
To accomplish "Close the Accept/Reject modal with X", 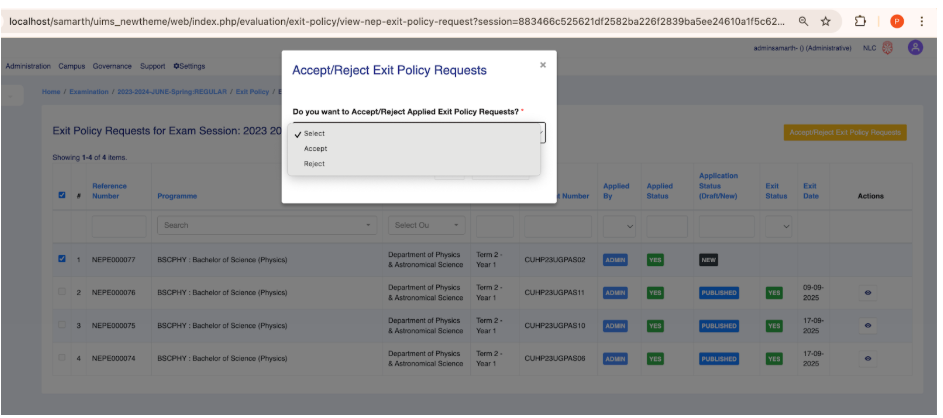I will [x=543, y=65].
